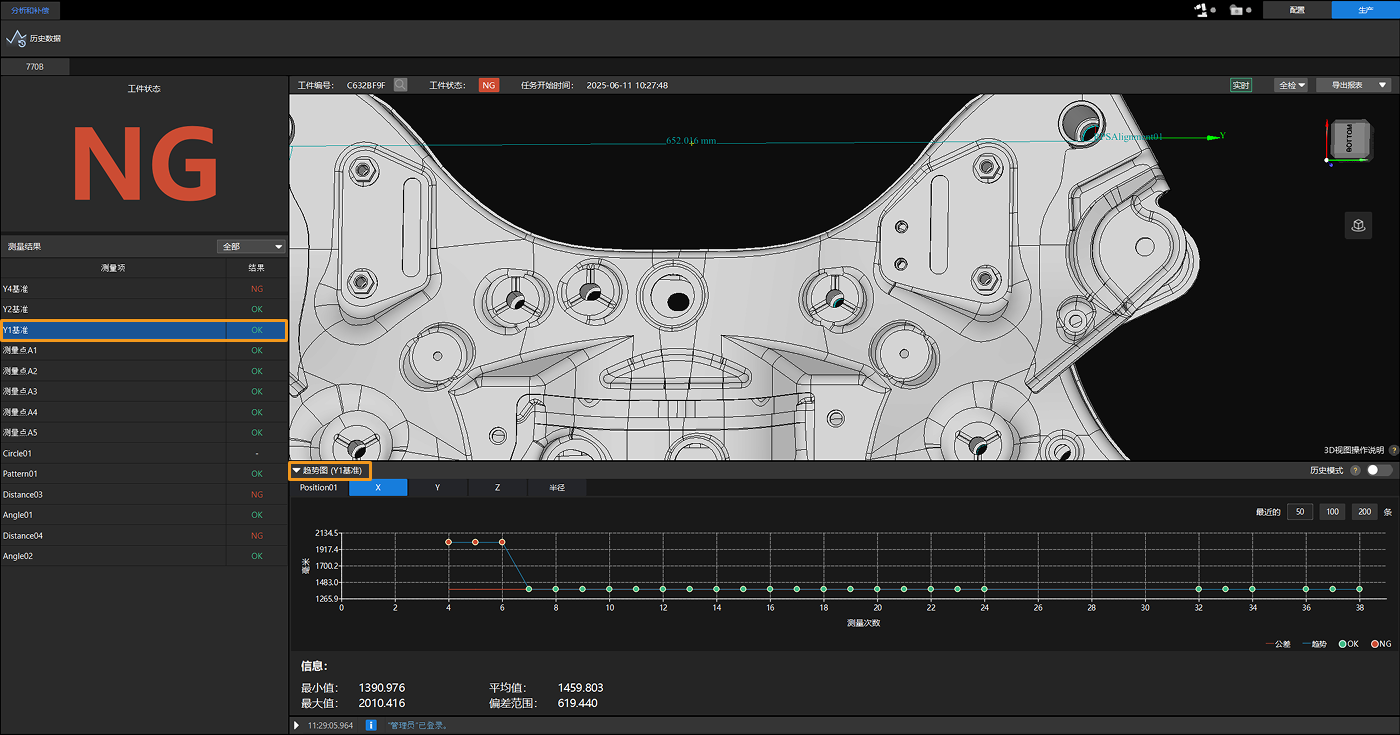Click the workpiece number search magnifier icon
The image size is (1400, 735).
click(x=400, y=85)
